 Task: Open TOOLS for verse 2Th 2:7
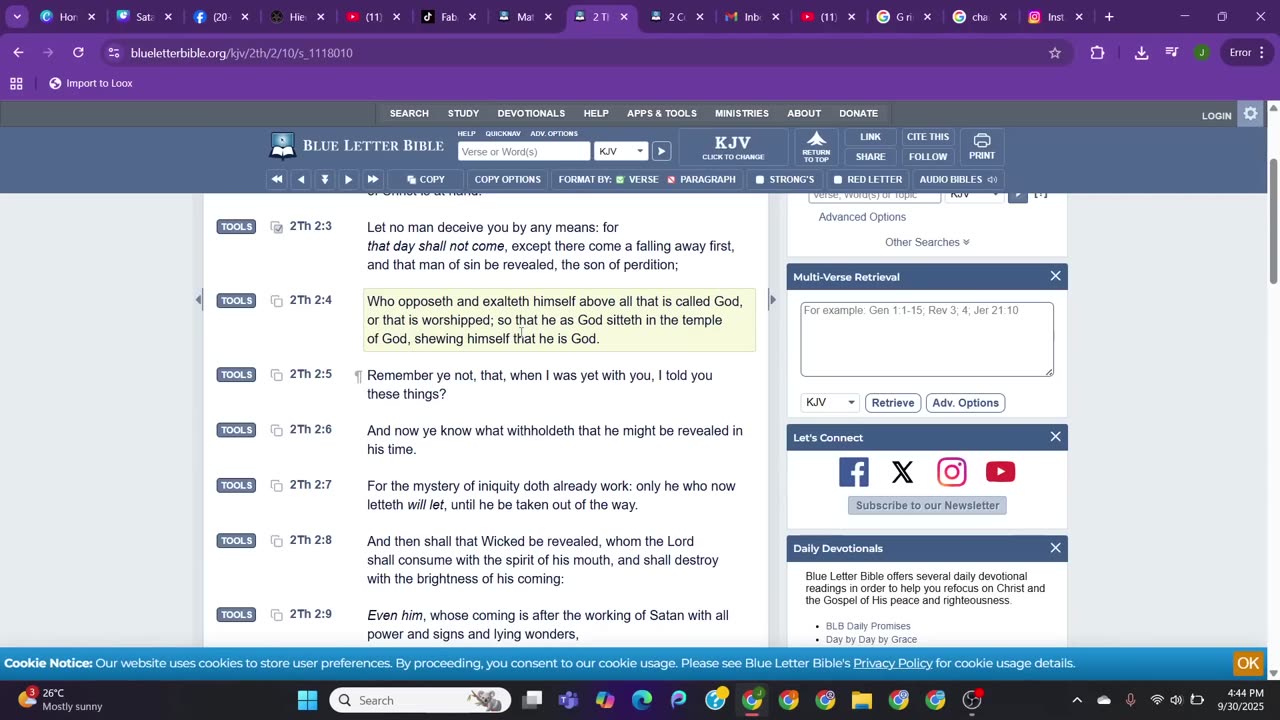click(x=236, y=486)
